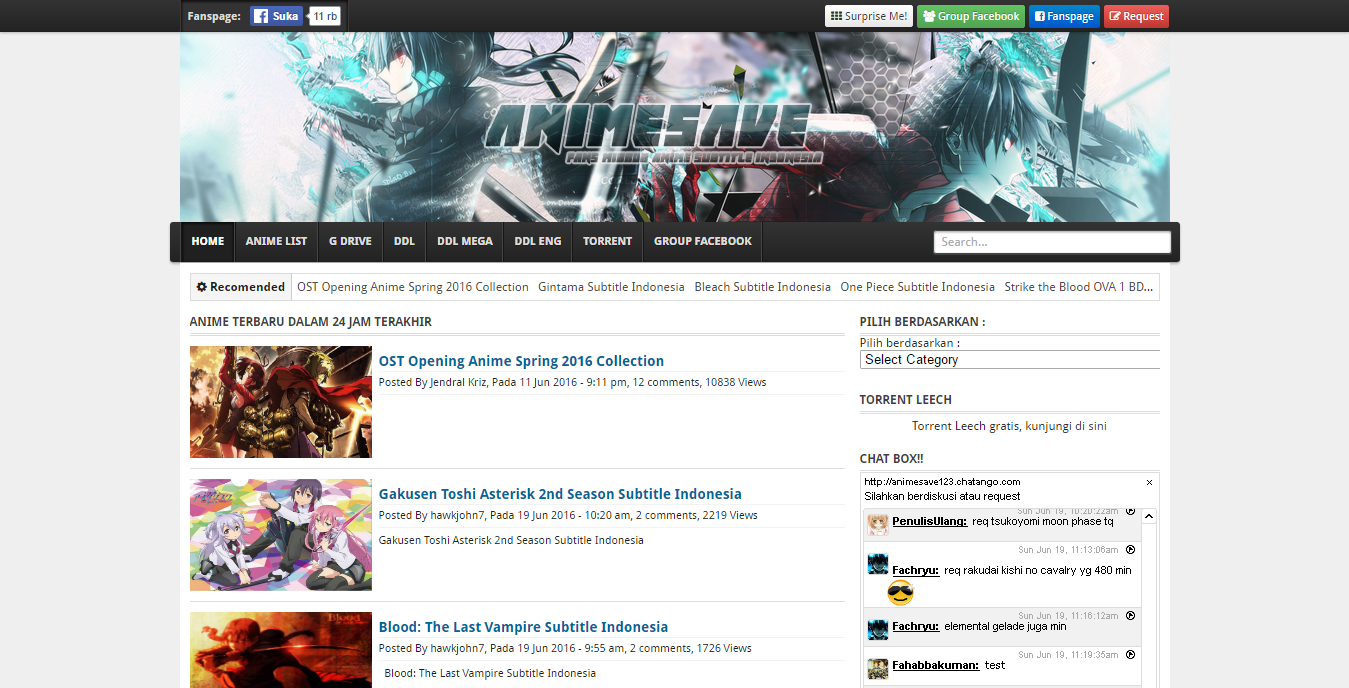The height and width of the screenshot is (688, 1349).
Task: Open recommended link Bleach Subtitle Indonesia
Action: click(x=762, y=287)
